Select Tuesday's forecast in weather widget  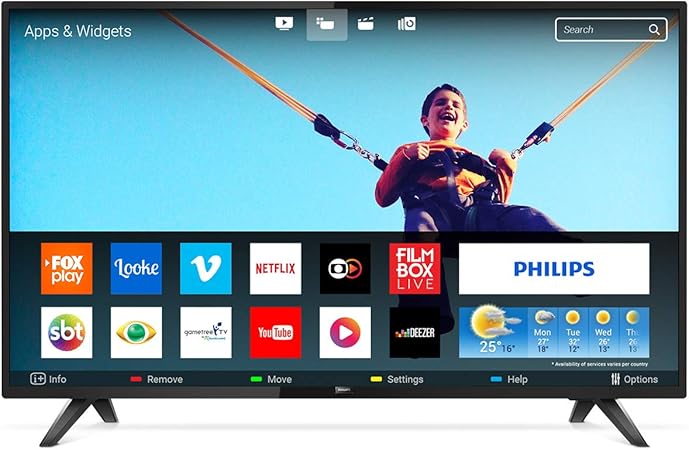click(573, 333)
